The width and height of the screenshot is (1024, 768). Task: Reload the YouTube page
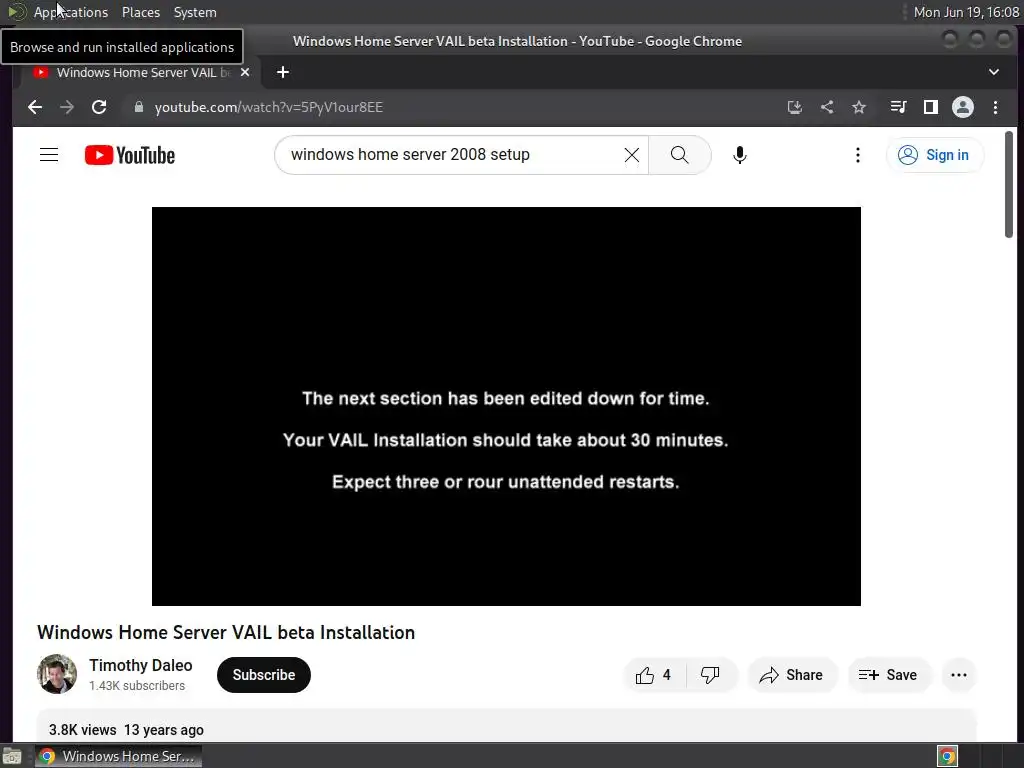pyautogui.click(x=99, y=107)
